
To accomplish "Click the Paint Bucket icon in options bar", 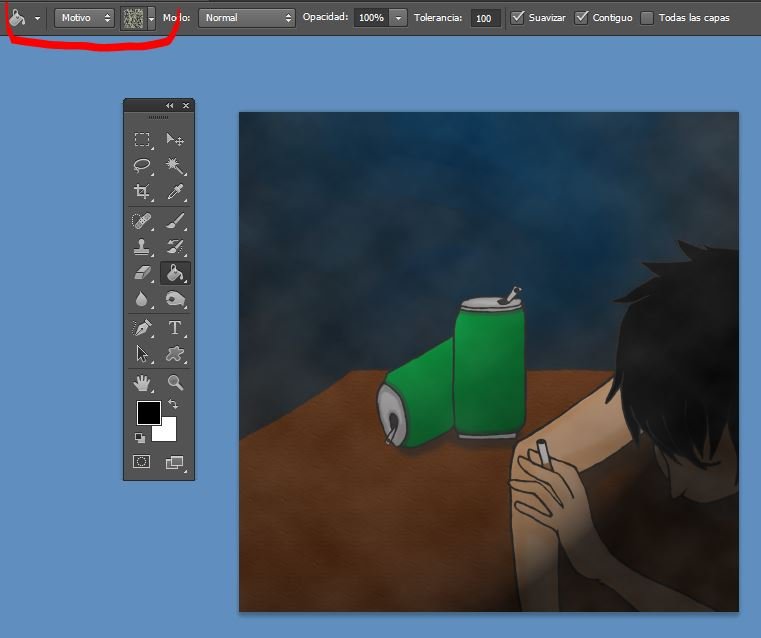I will click(17, 18).
